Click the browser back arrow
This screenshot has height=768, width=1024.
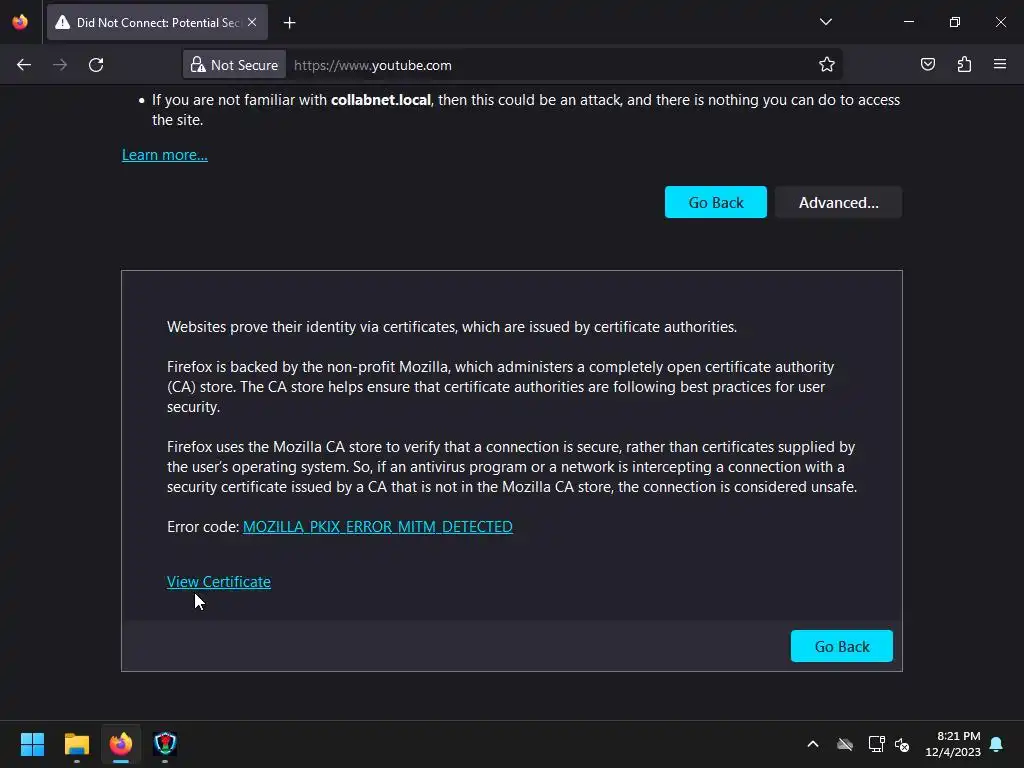point(24,65)
